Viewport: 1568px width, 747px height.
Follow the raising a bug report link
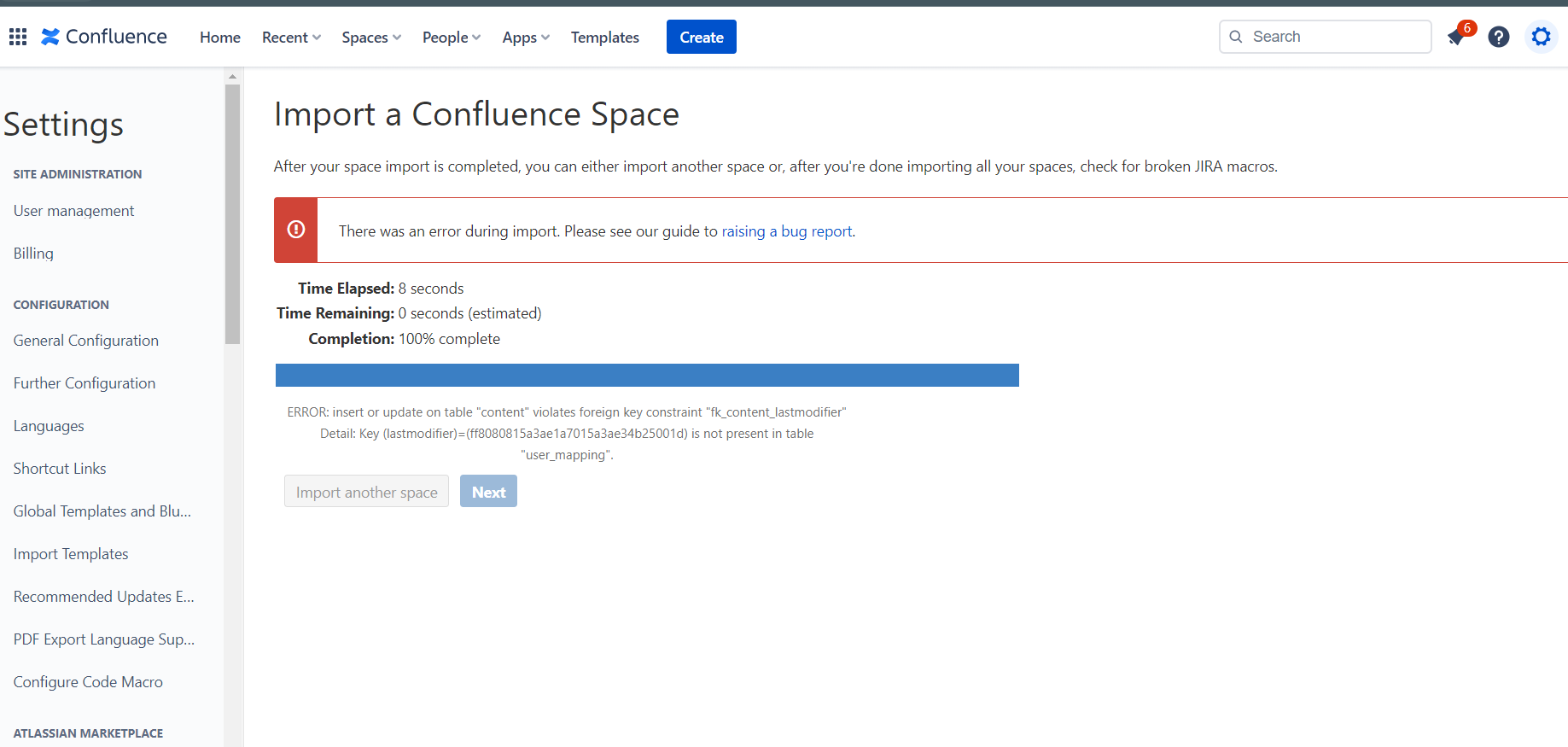(x=787, y=231)
